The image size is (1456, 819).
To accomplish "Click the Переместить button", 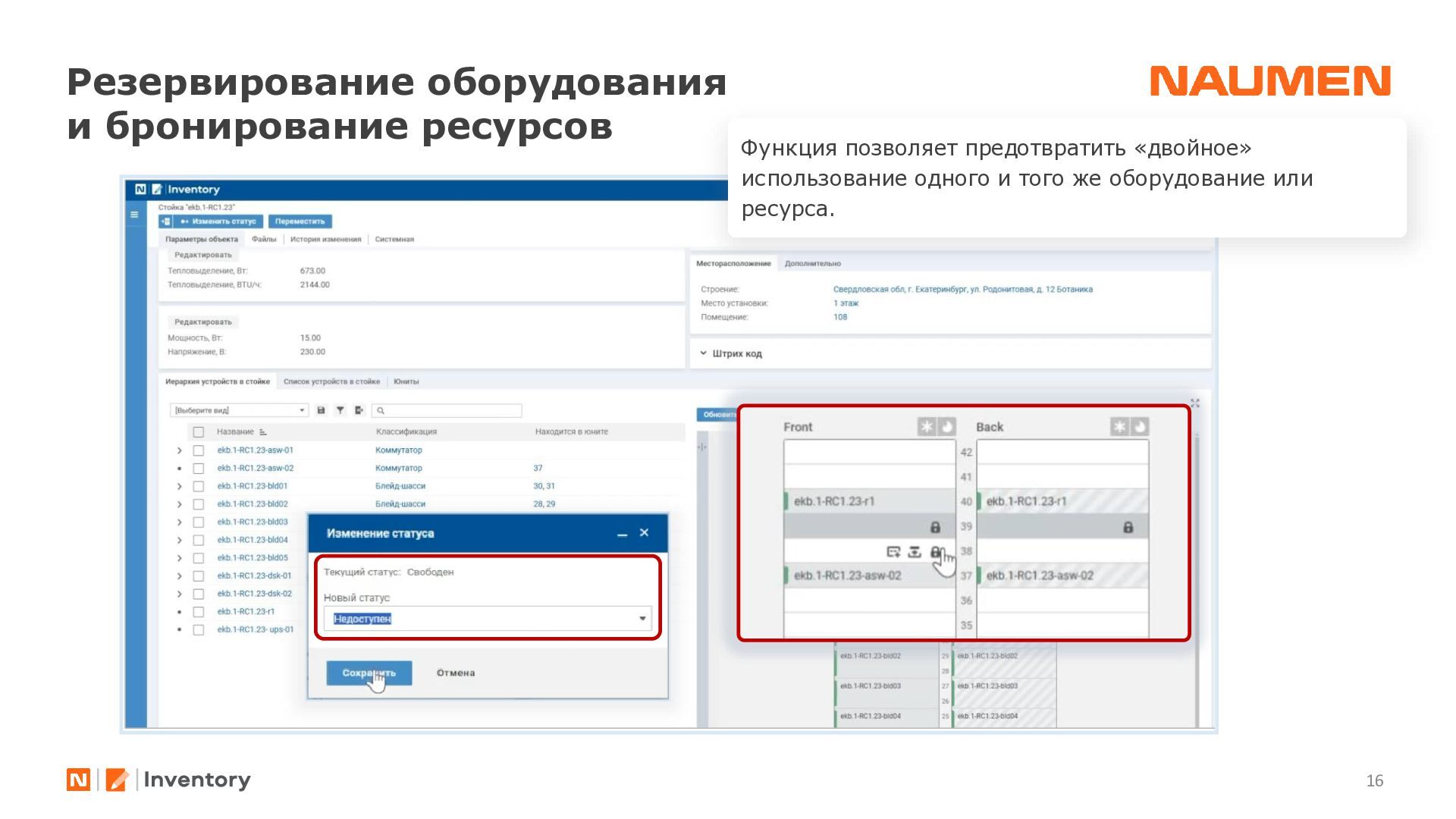I will [x=300, y=221].
